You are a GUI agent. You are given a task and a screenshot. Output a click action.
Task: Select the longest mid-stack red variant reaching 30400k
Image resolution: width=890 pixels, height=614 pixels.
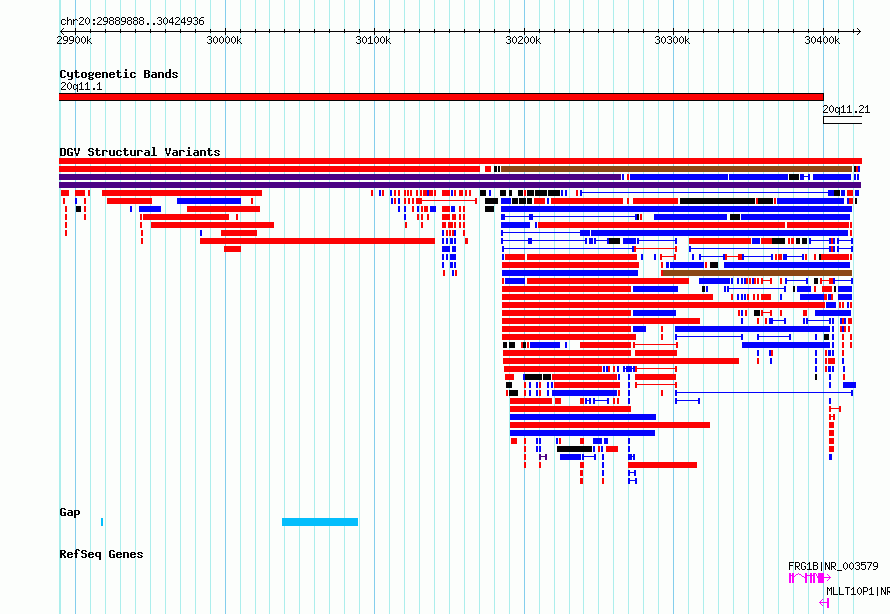click(x=664, y=305)
